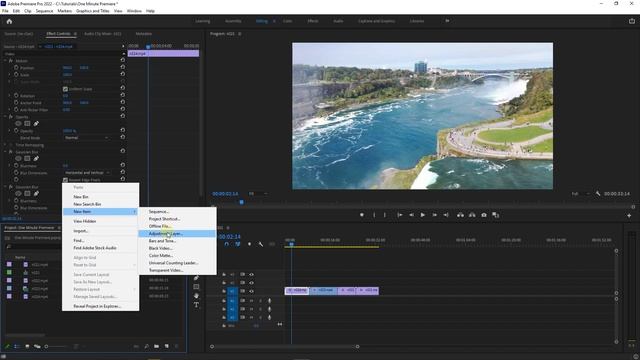
Task: Open the Fit zoom level dropdown
Action: click(258, 193)
